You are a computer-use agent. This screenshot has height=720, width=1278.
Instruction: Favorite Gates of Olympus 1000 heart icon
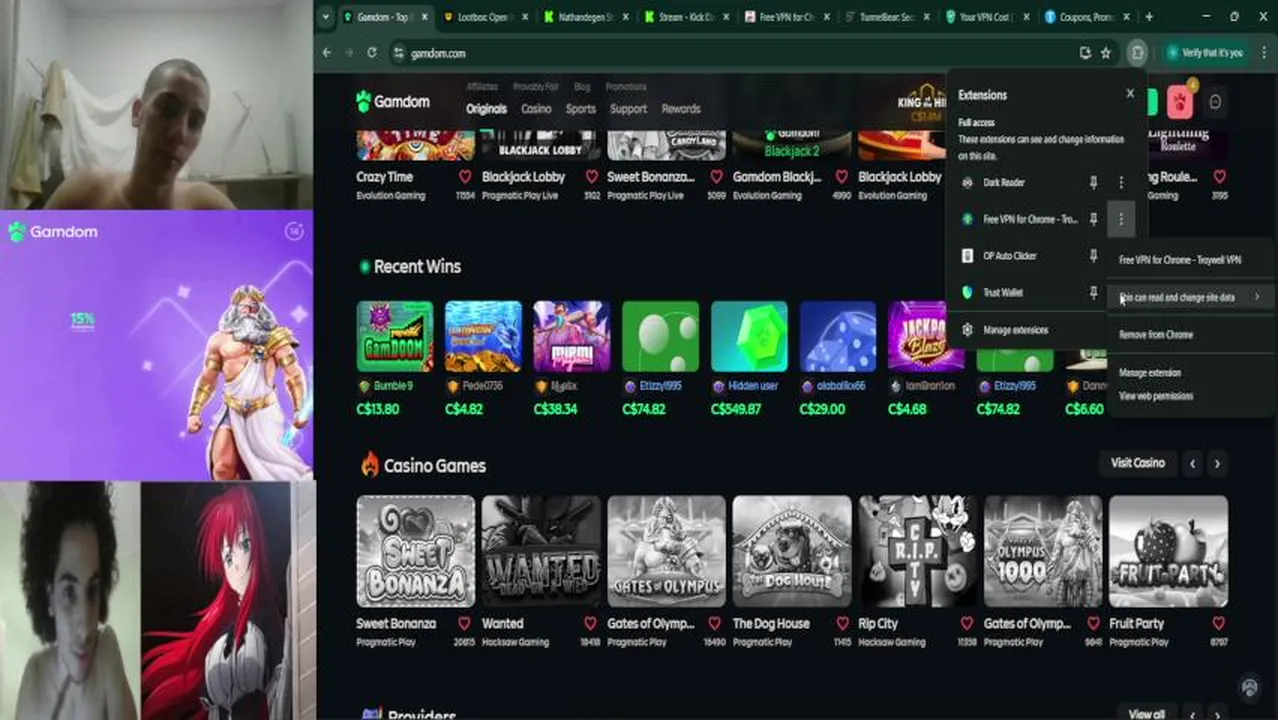click(1093, 623)
